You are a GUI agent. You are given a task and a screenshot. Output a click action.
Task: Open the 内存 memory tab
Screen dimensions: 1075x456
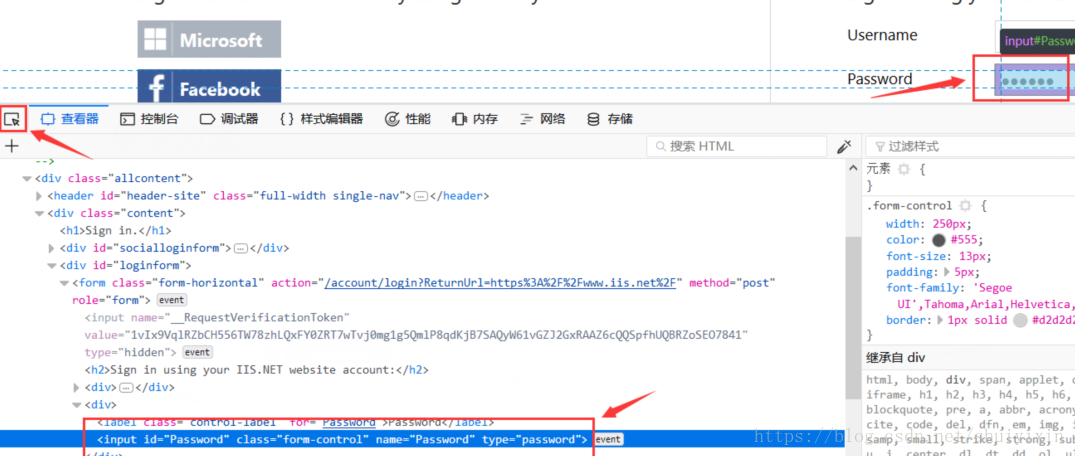475,119
